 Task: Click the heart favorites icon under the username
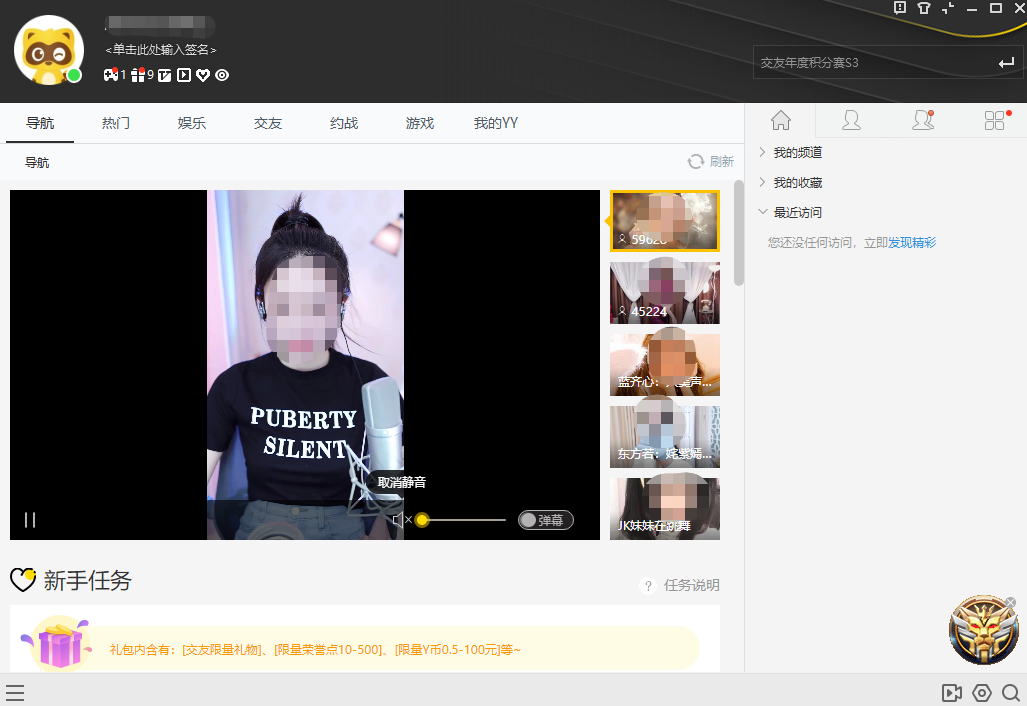[x=203, y=75]
